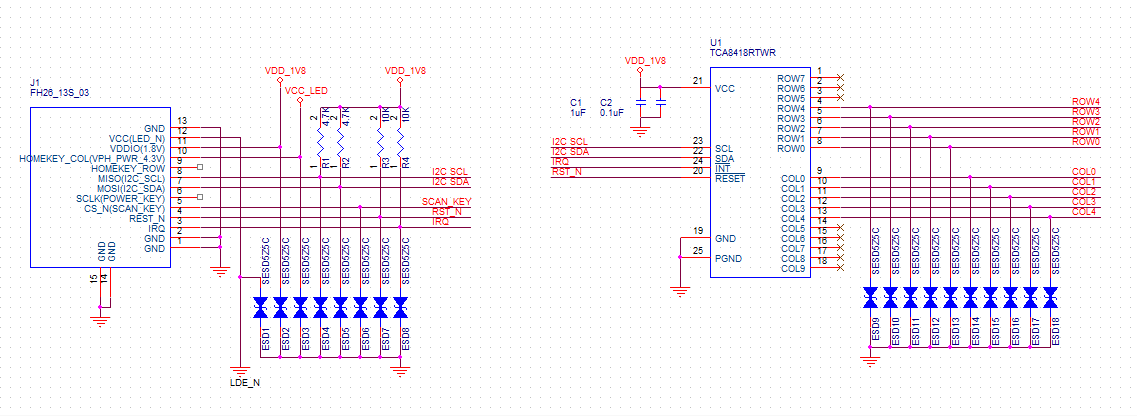Click the REST_N pin name on J1
Viewport: 1137px width, 416px height.
(147, 218)
